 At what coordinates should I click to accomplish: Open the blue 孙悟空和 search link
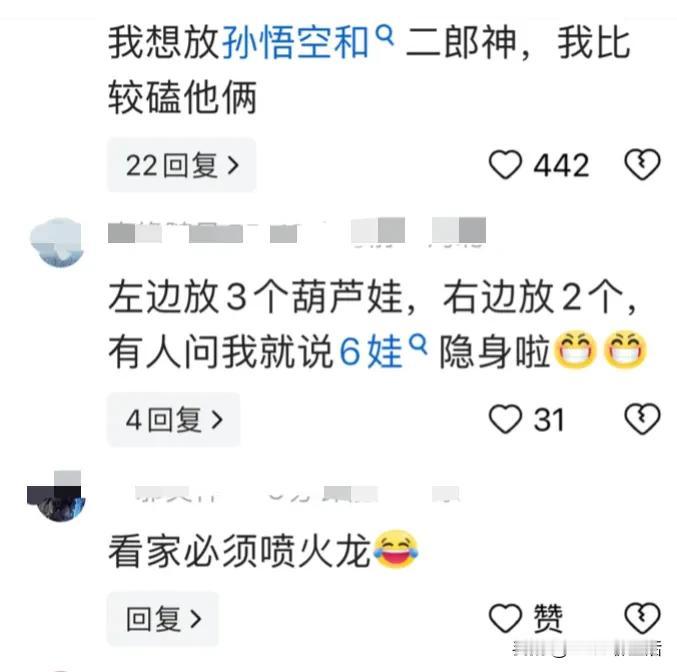click(295, 43)
